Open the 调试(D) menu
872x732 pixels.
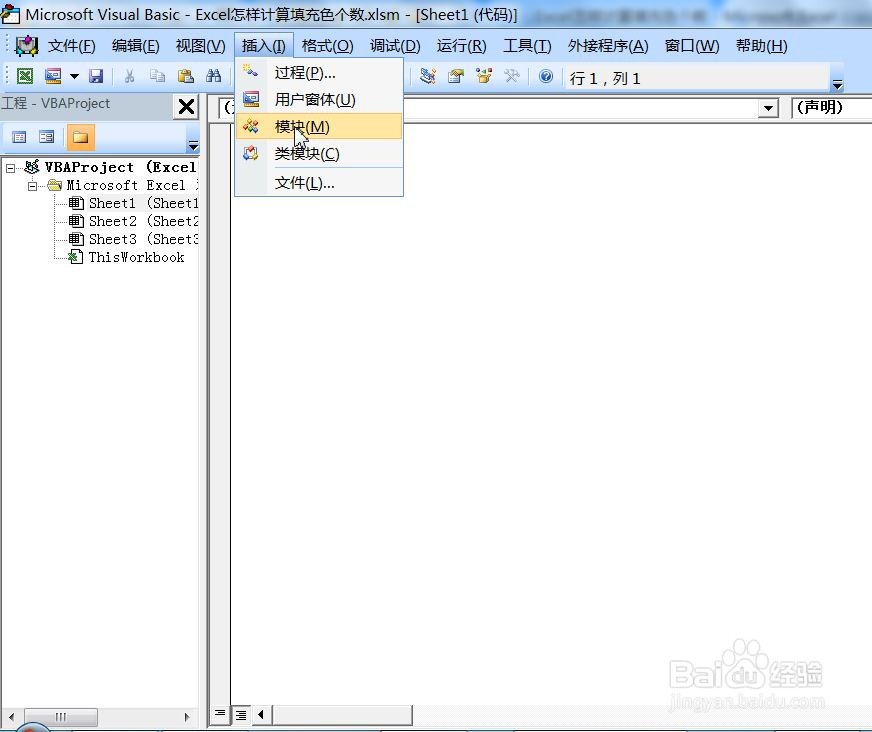(395, 46)
